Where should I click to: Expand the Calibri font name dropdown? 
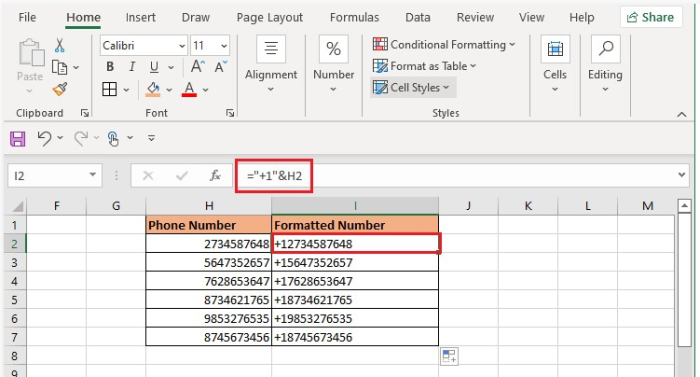coord(182,46)
